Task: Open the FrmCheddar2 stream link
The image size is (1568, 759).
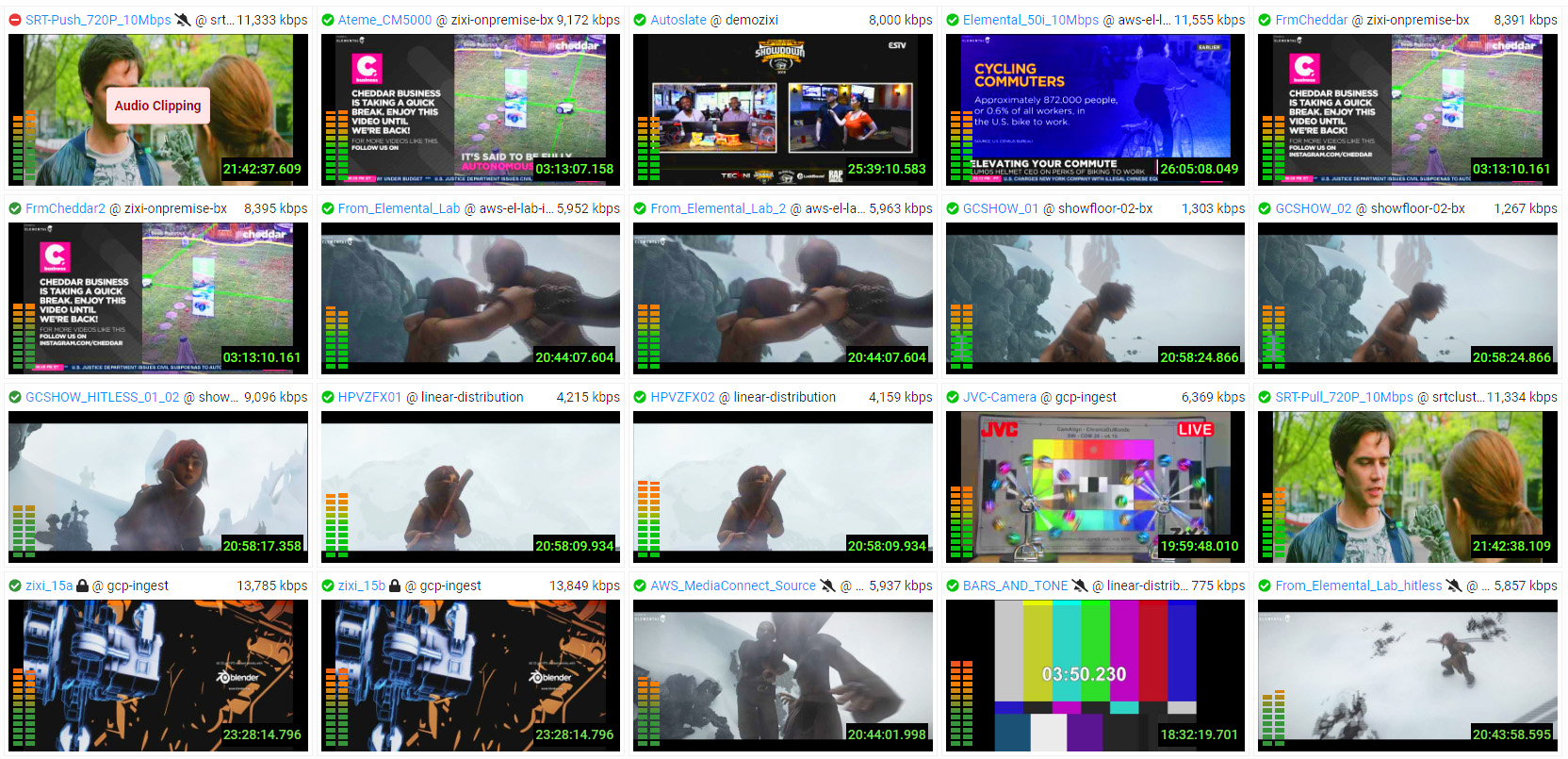Action: point(65,208)
